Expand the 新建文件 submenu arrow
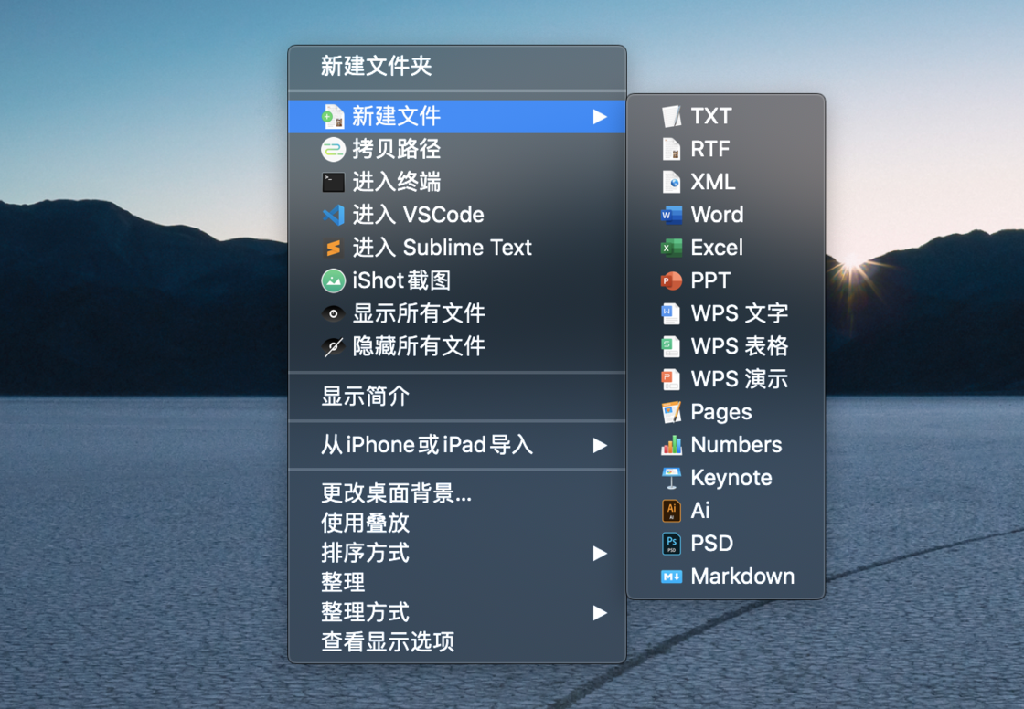The image size is (1024, 709). [x=600, y=117]
